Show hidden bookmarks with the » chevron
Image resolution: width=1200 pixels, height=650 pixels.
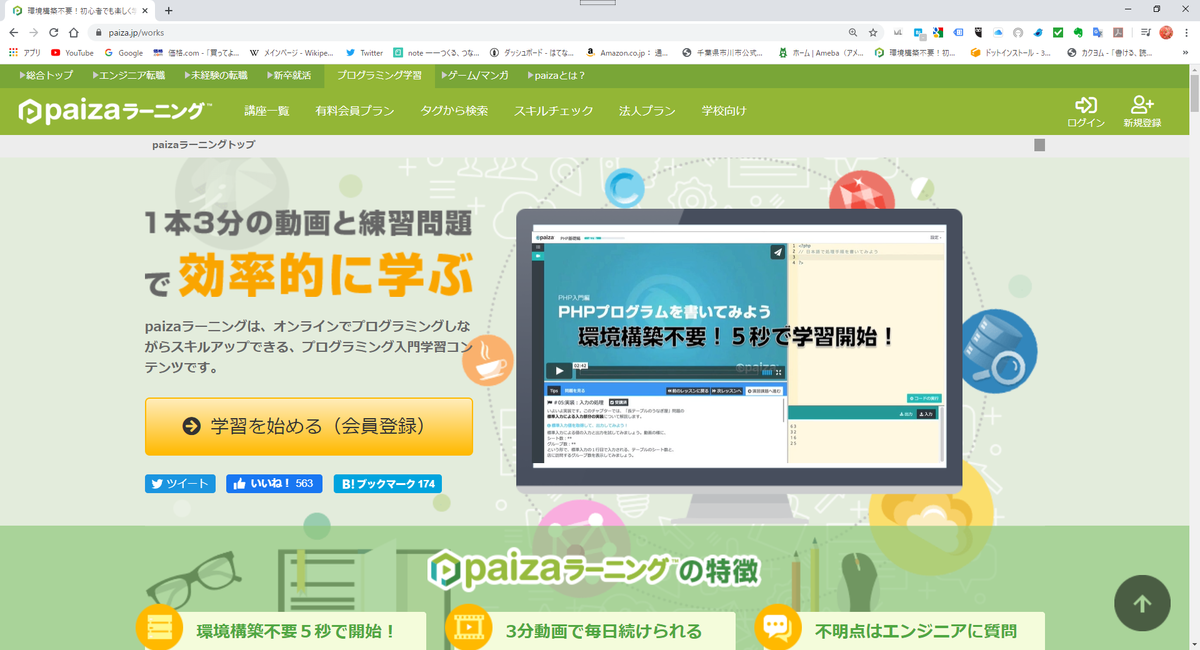click(1187, 52)
